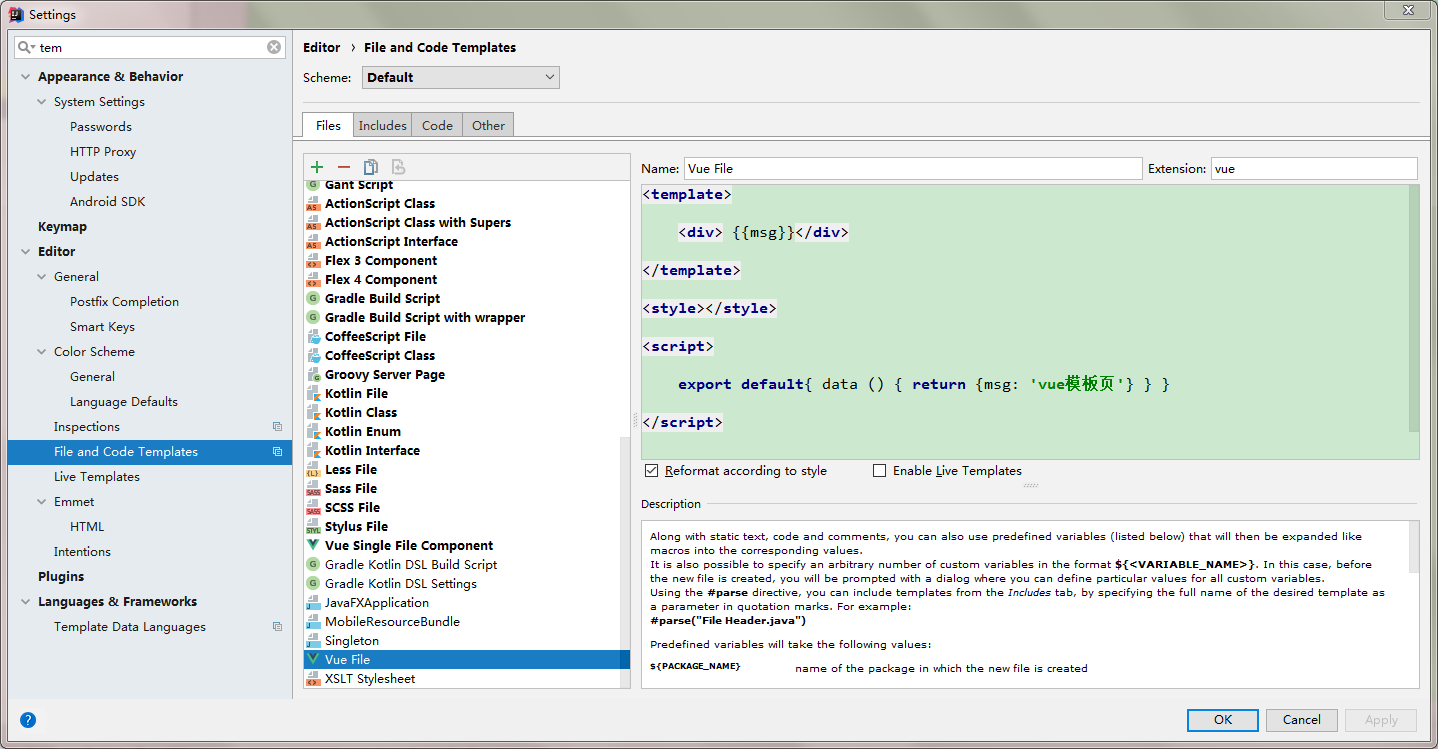
Task: Open HTTP Proxy settings
Action: pos(103,152)
